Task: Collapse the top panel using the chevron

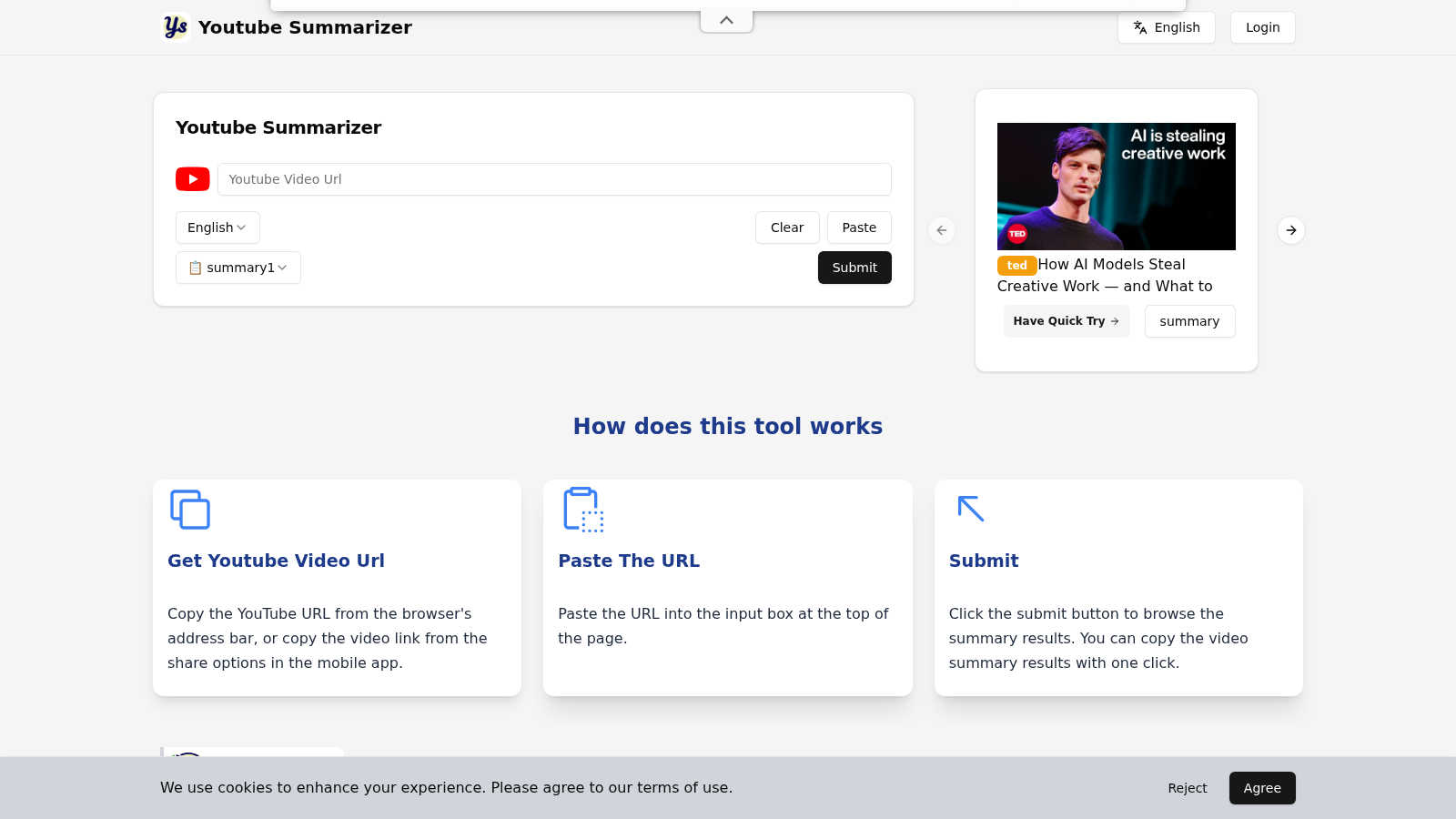Action: pyautogui.click(x=726, y=20)
